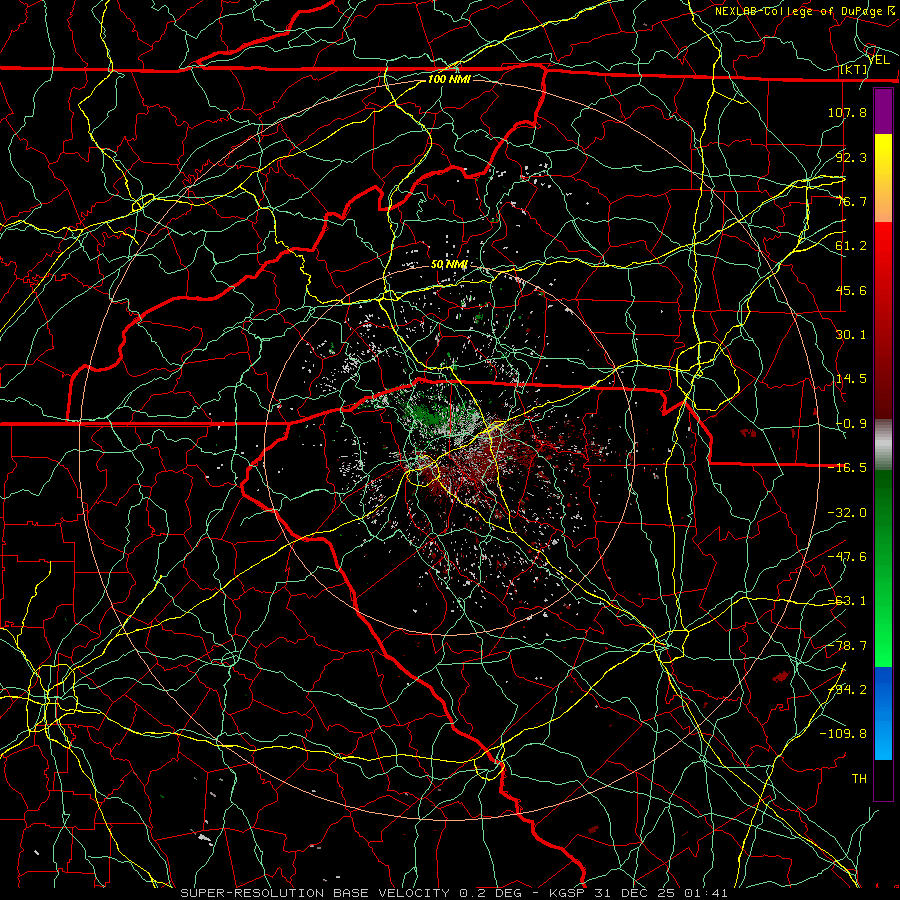This screenshot has height=900, width=900.
Task: Click the purple segment of the velocity color bar
Action: point(883,111)
